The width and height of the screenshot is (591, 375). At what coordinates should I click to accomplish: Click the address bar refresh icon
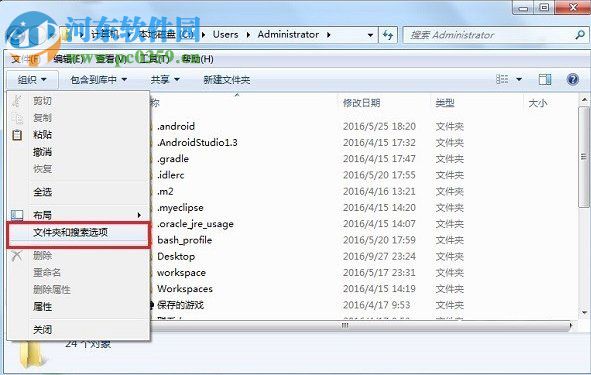(388, 35)
